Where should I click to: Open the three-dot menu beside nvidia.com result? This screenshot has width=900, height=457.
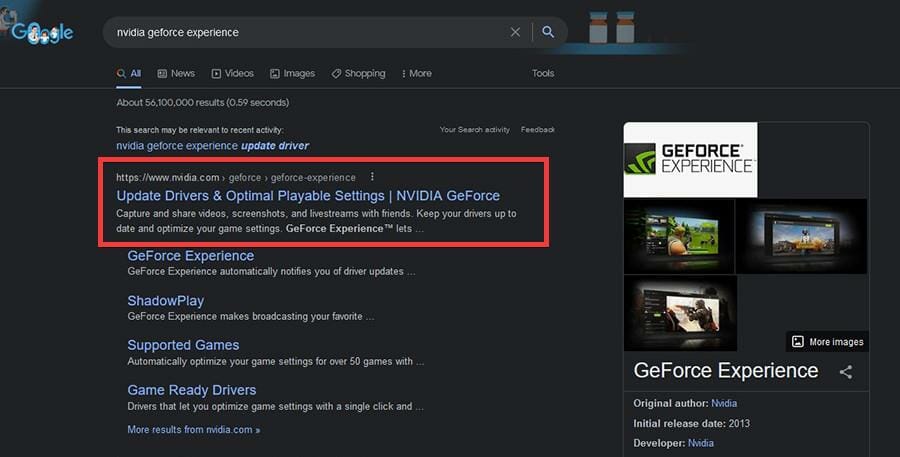click(372, 177)
